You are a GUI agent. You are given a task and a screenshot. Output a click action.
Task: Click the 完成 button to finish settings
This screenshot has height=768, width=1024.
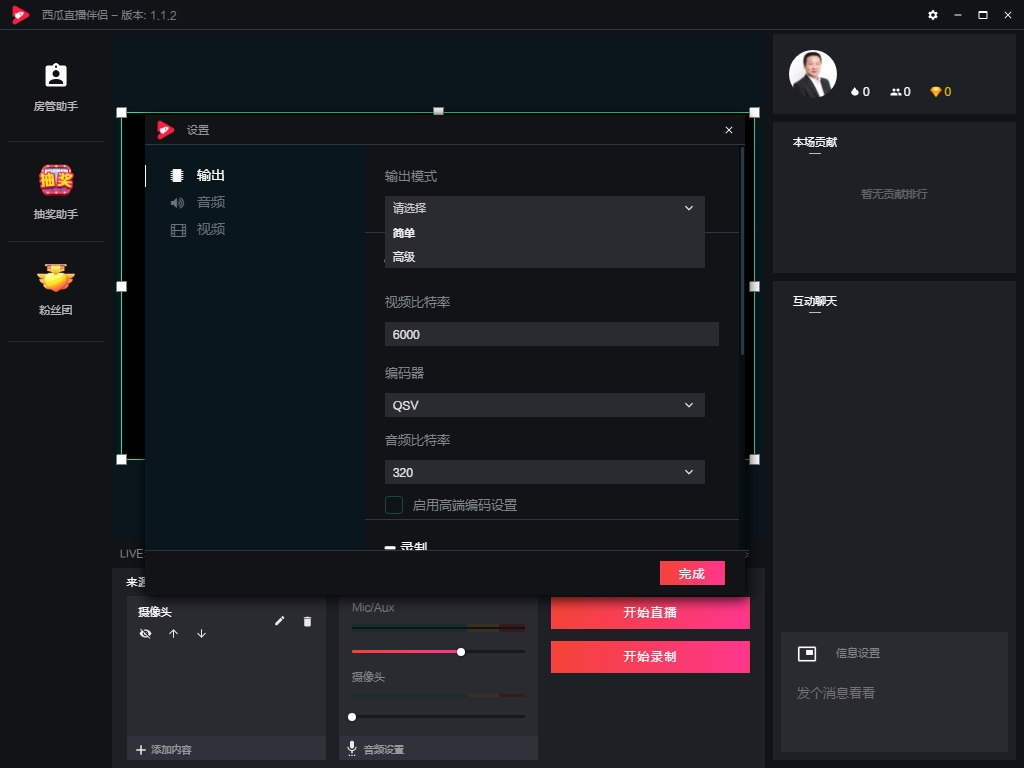tap(692, 573)
